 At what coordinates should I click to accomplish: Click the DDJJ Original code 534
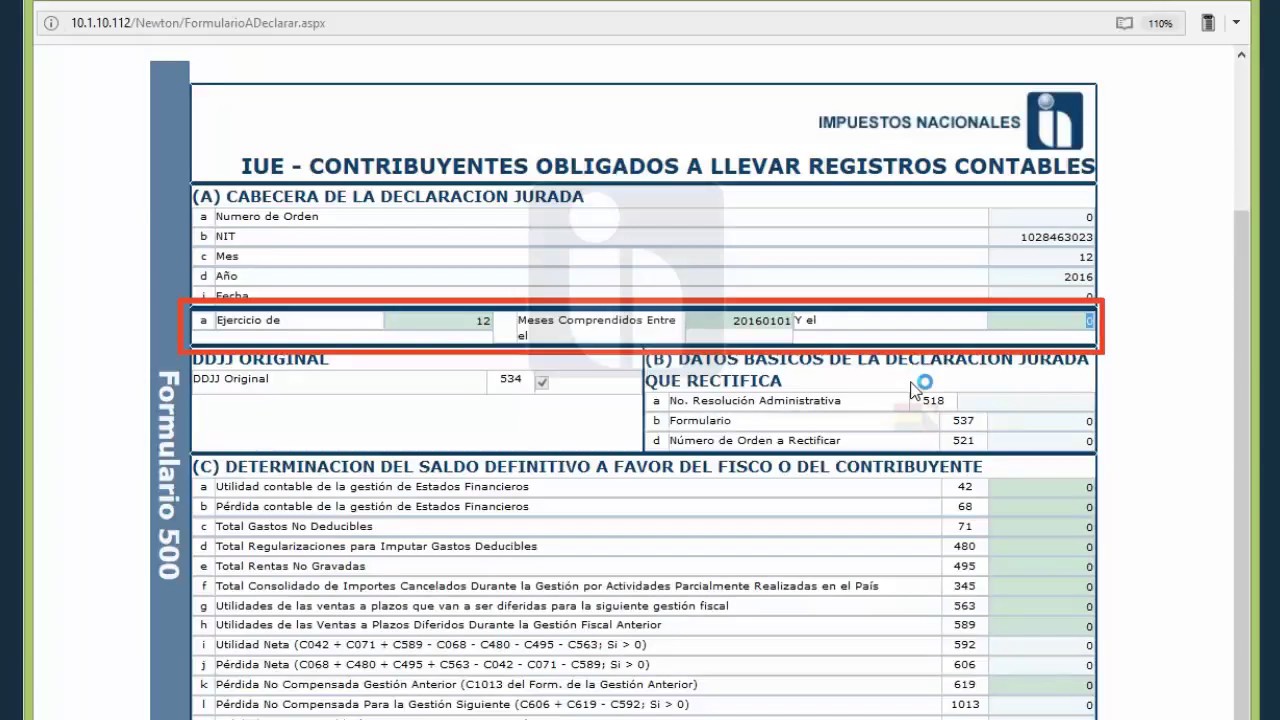(511, 379)
